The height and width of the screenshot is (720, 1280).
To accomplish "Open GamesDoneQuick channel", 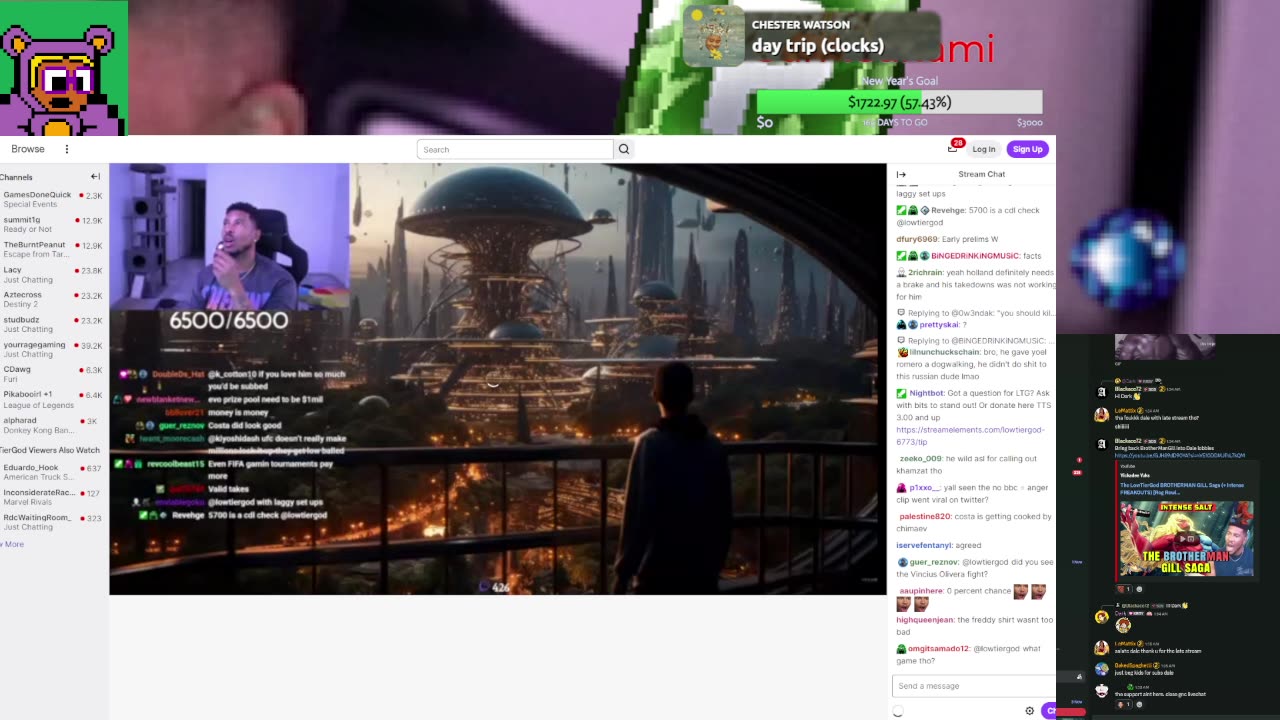I will tap(52, 199).
